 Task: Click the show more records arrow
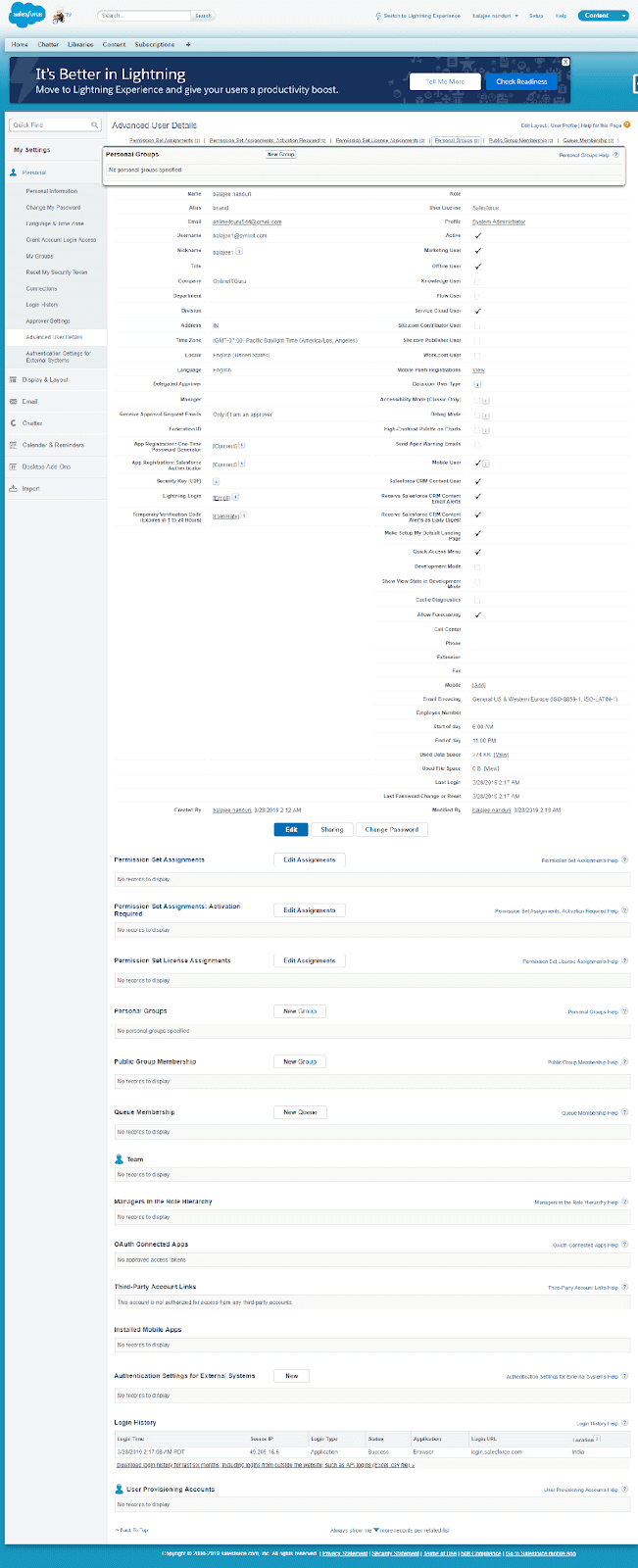(376, 1529)
